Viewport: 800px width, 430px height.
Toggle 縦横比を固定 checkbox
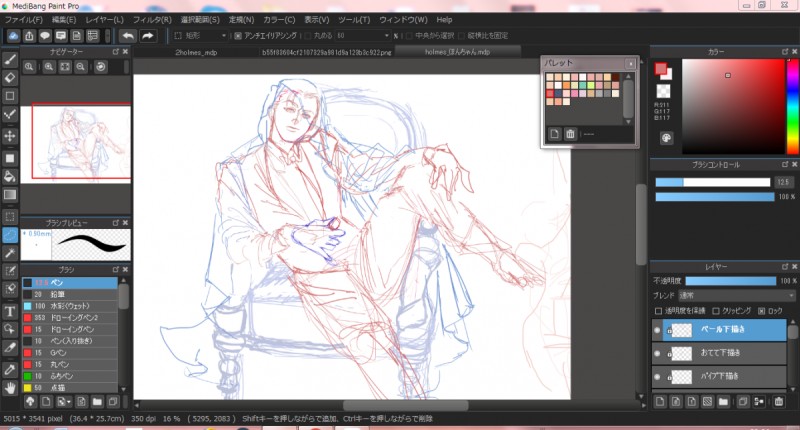click(x=461, y=36)
